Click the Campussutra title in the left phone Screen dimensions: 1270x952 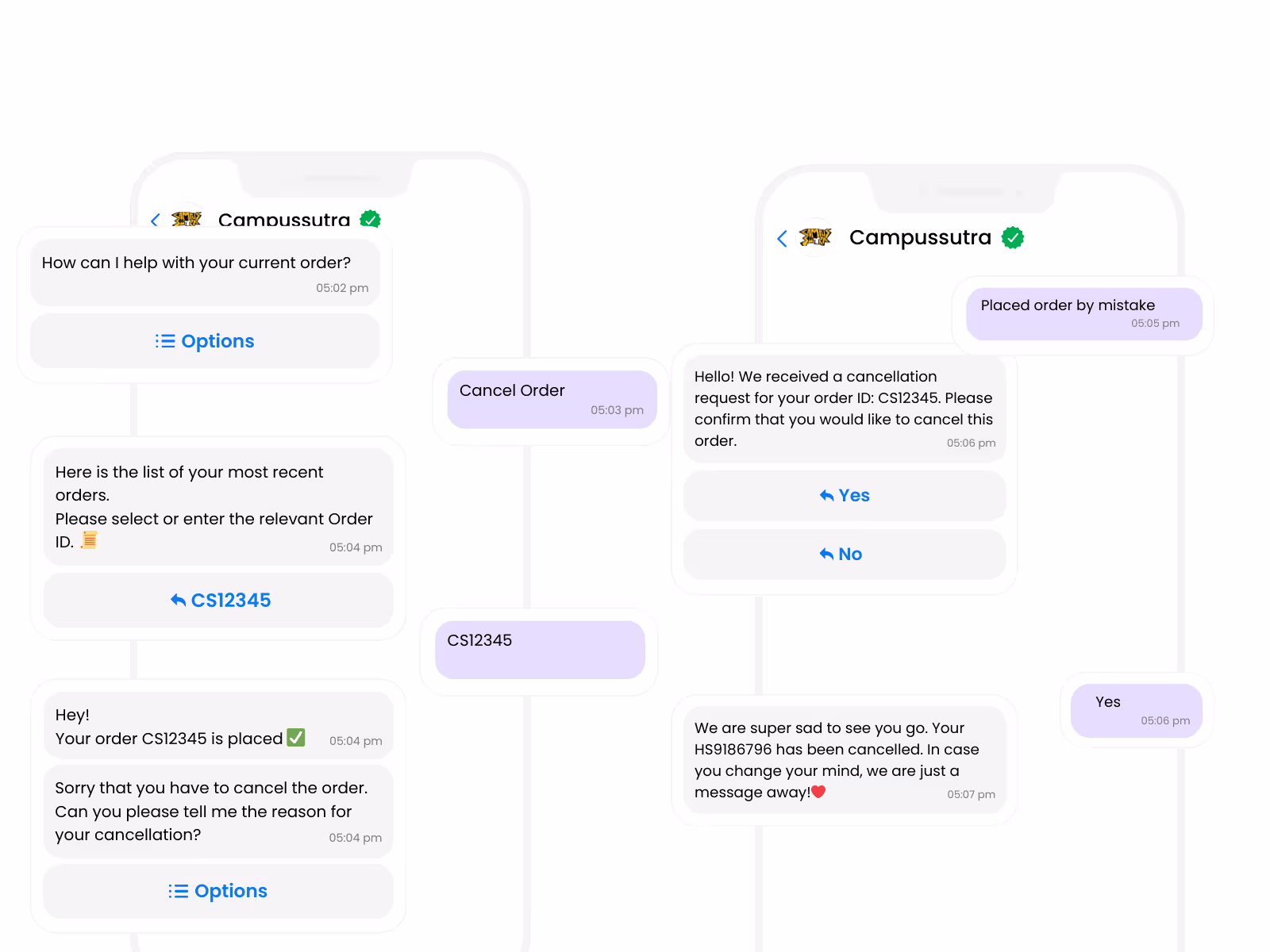pyautogui.click(x=284, y=219)
